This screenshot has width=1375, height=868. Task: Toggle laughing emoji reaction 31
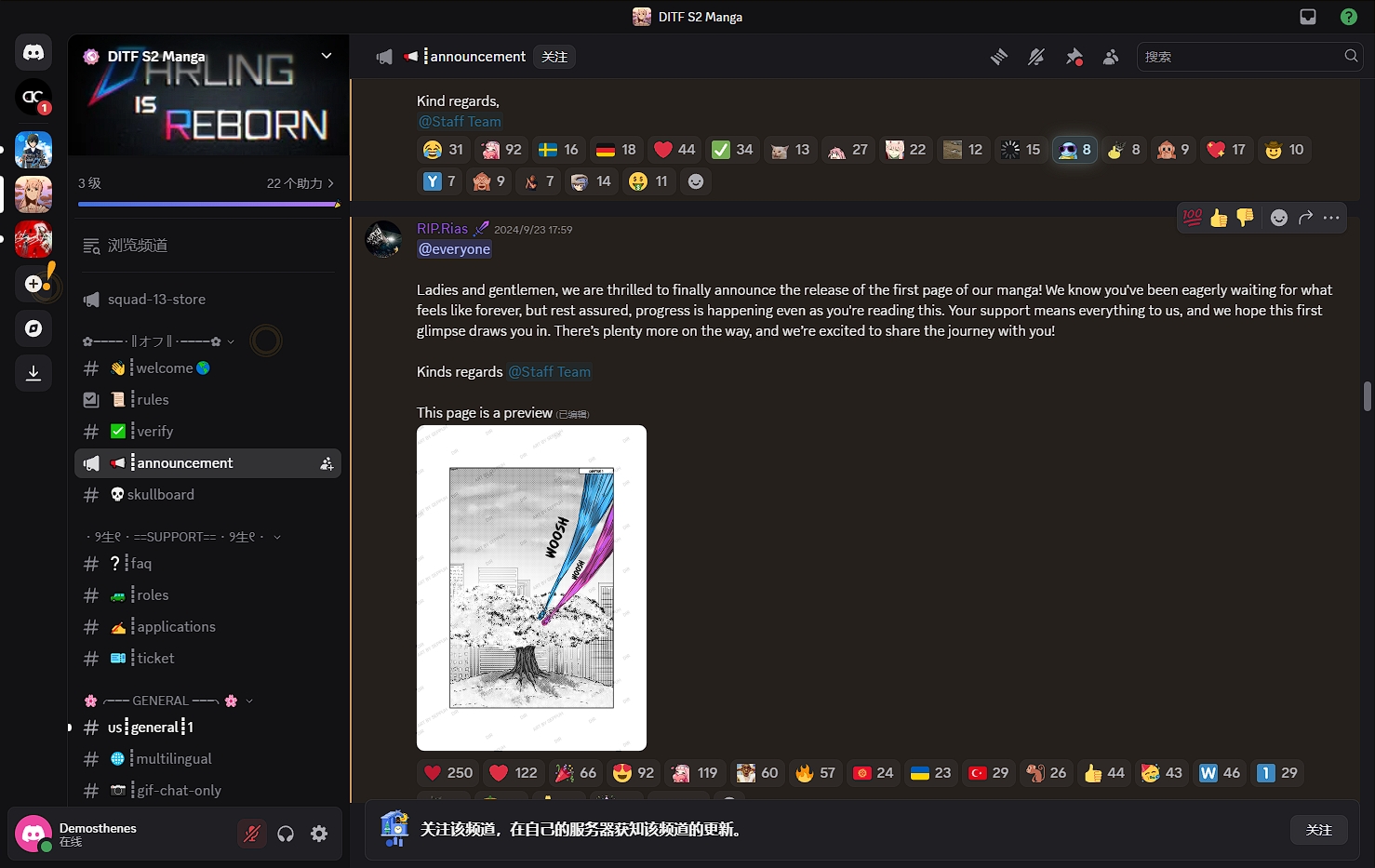tap(443, 150)
